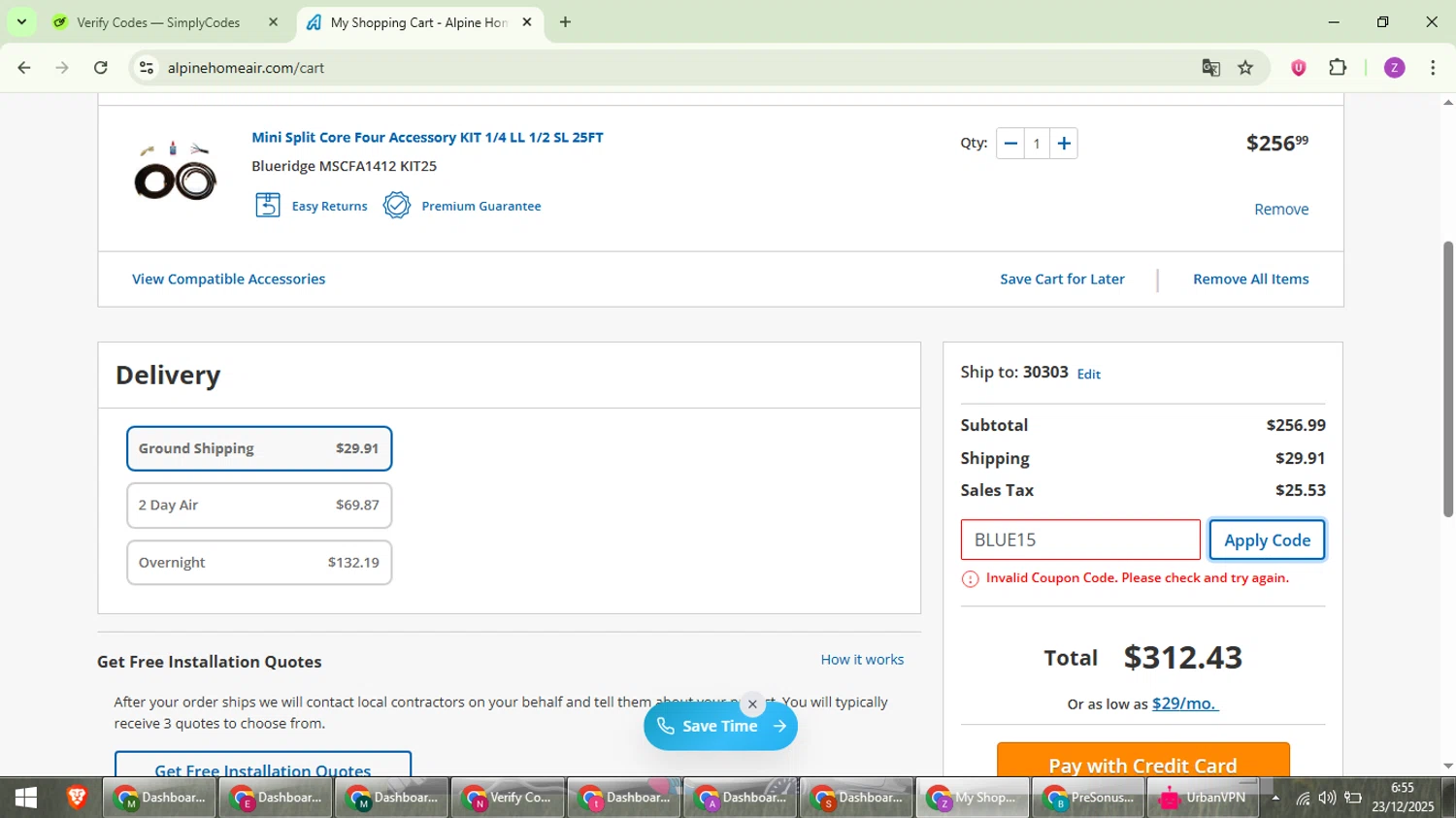Switch to Verify Codes — SimplyCodes tab

tap(158, 22)
